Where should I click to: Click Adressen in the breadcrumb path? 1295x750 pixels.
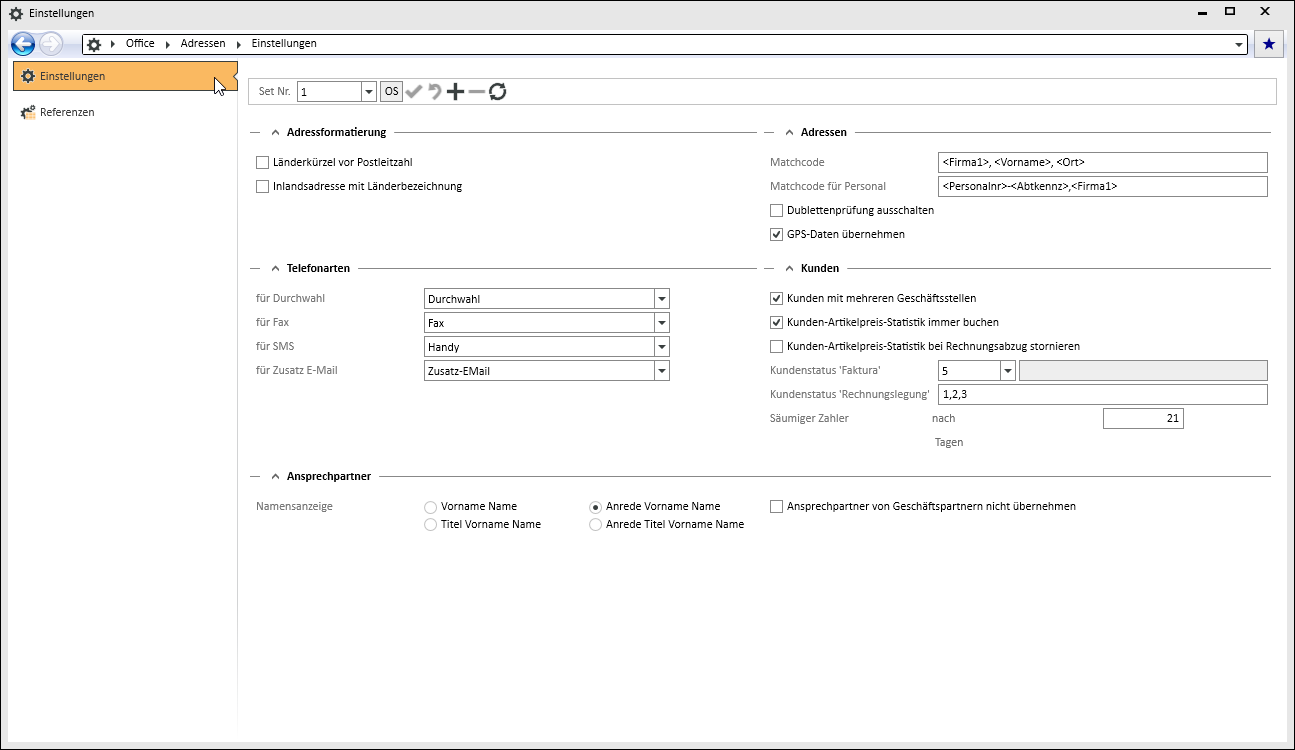pos(203,44)
